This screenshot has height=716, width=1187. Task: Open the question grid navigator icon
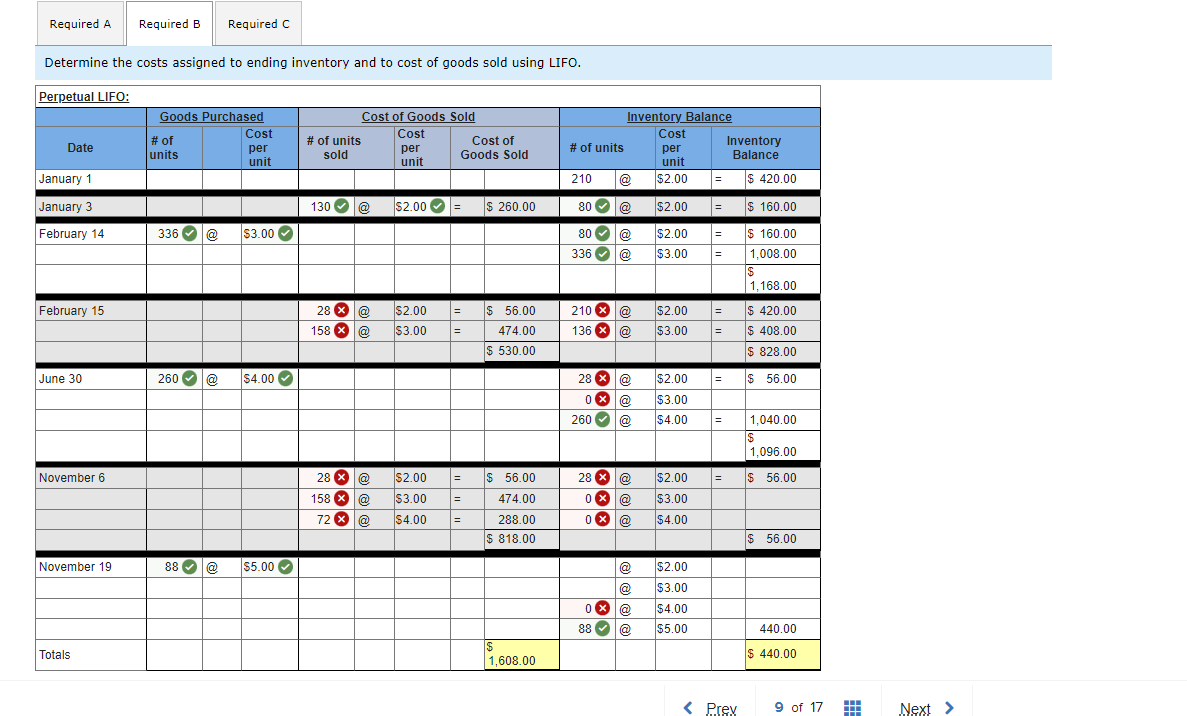click(852, 708)
